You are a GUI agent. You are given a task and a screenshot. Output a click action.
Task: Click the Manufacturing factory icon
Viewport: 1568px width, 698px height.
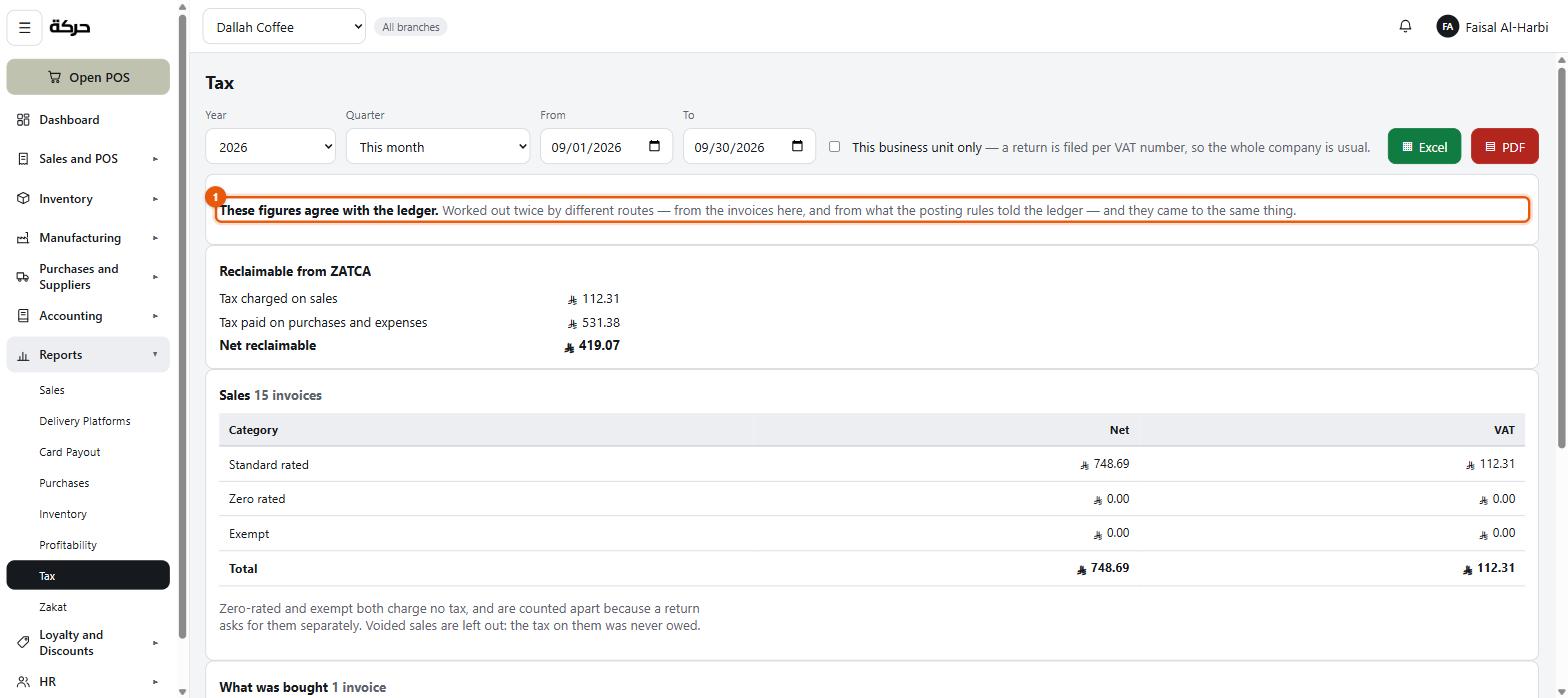23,238
